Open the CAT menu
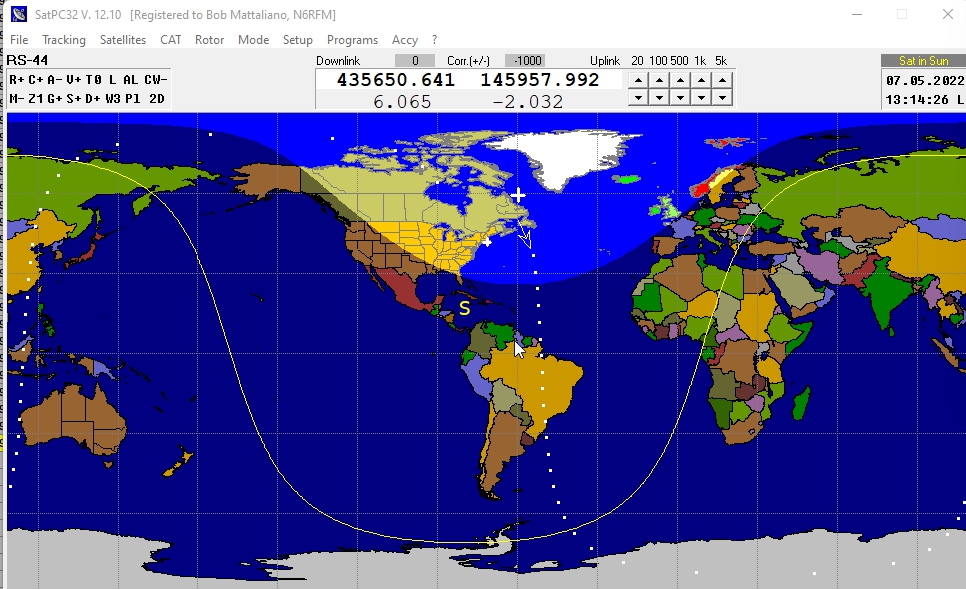 (171, 39)
